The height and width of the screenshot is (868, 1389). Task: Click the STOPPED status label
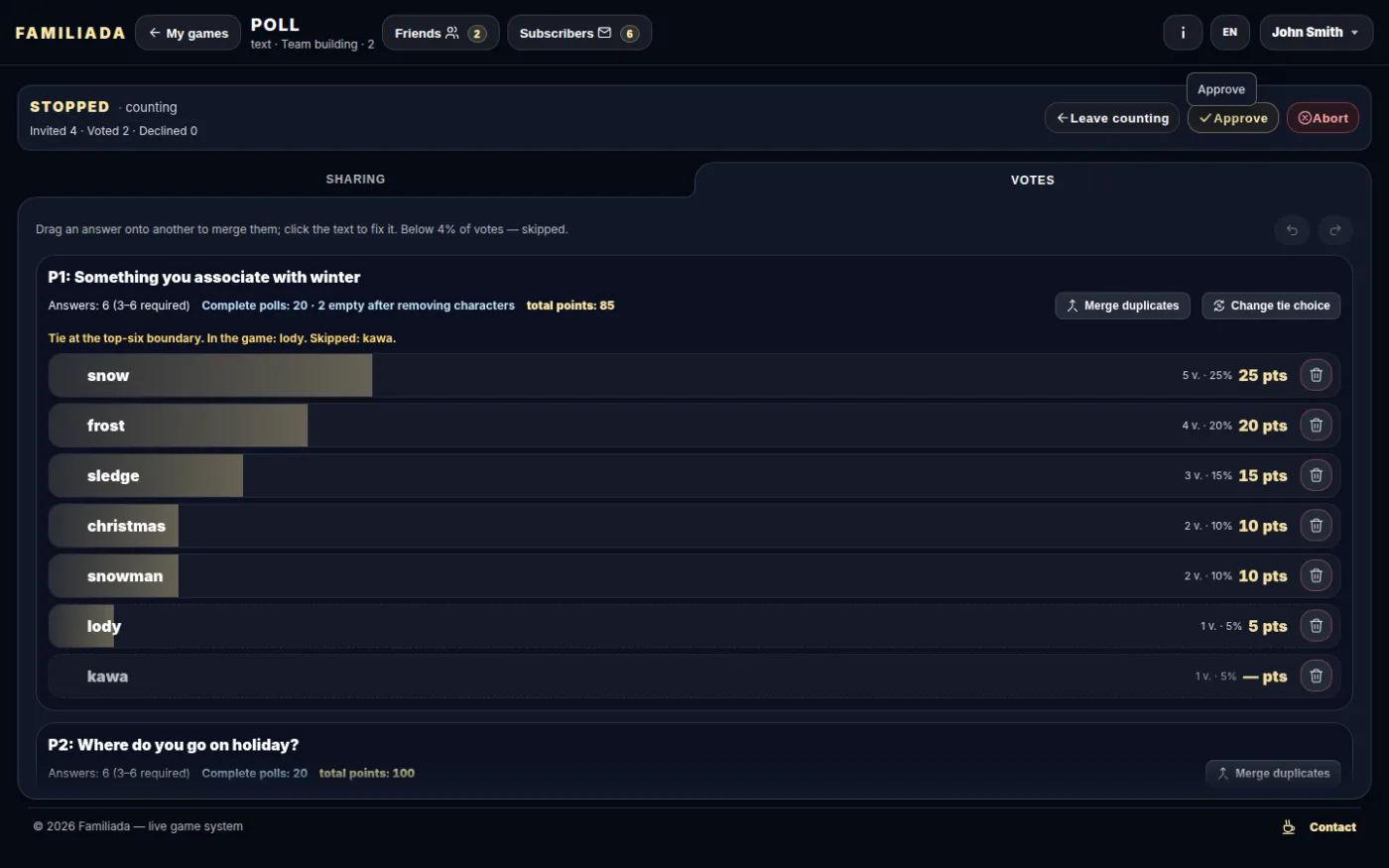tap(69, 106)
